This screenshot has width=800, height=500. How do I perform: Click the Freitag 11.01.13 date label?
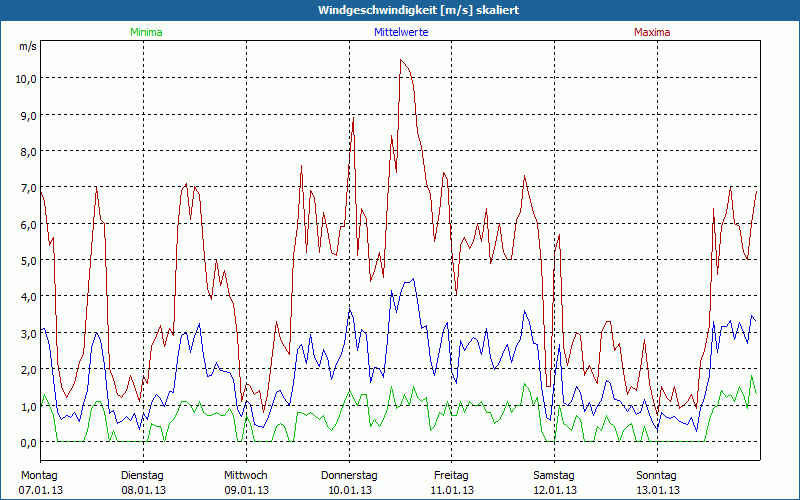[x=451, y=483]
